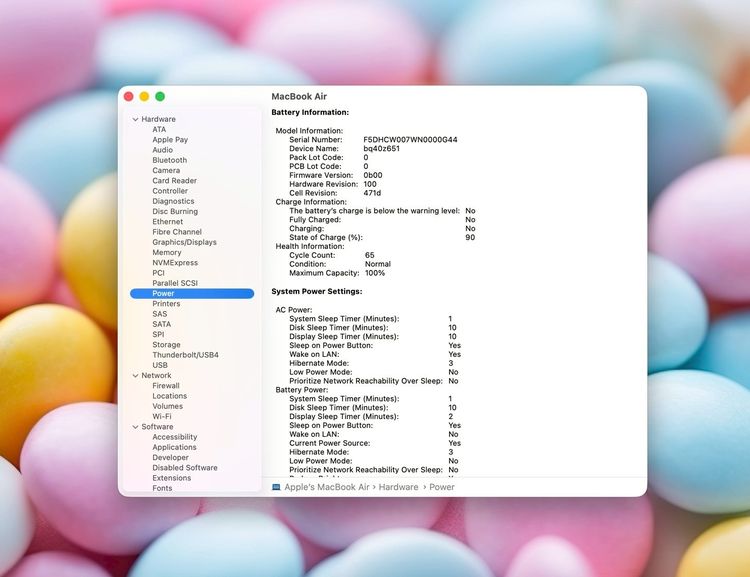Select SPI in the sidebar

pyautogui.click(x=158, y=334)
